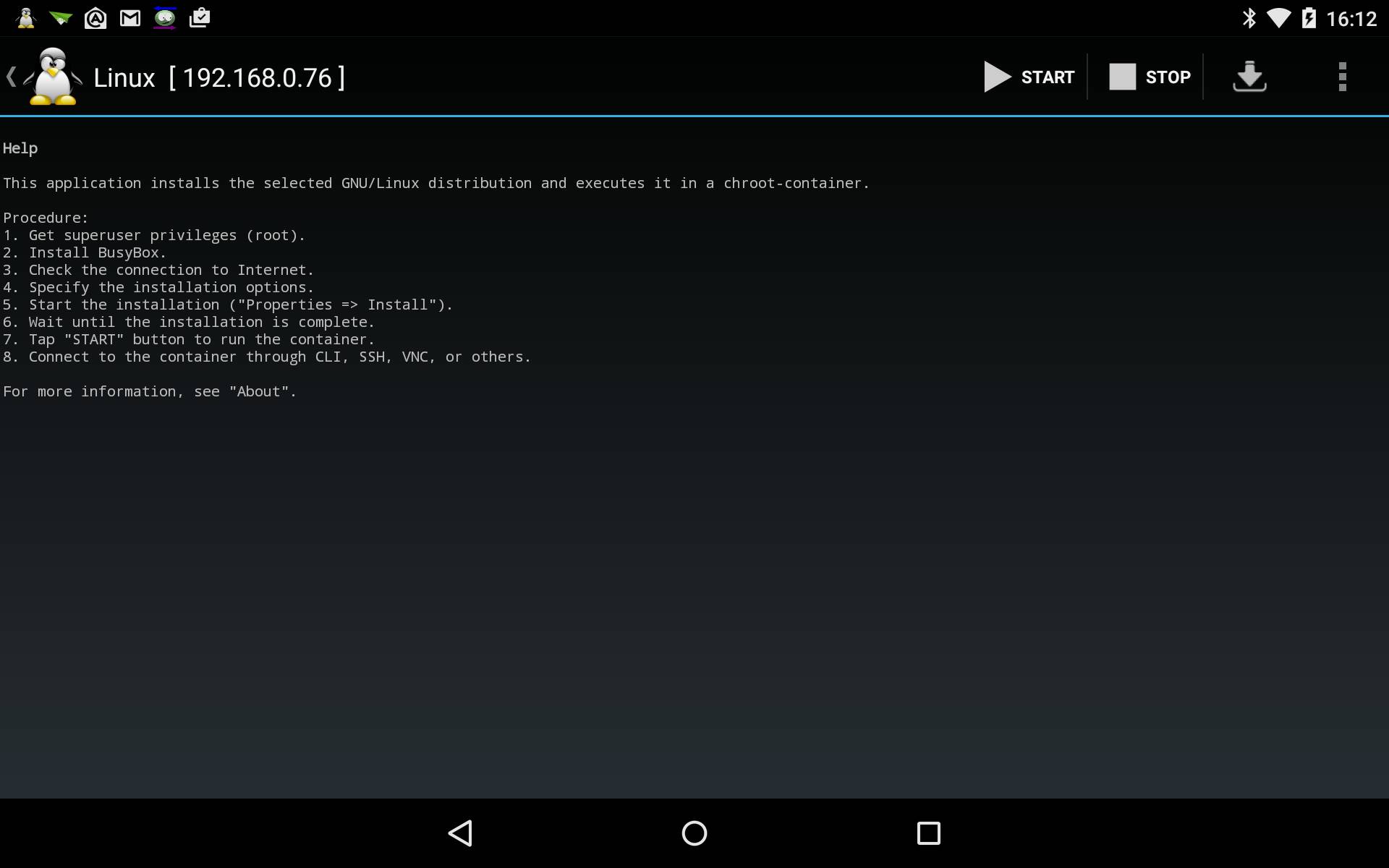Screen dimensions: 1389x868
Task: Tap the Bluetooth status icon
Action: pyautogui.click(x=1249, y=18)
